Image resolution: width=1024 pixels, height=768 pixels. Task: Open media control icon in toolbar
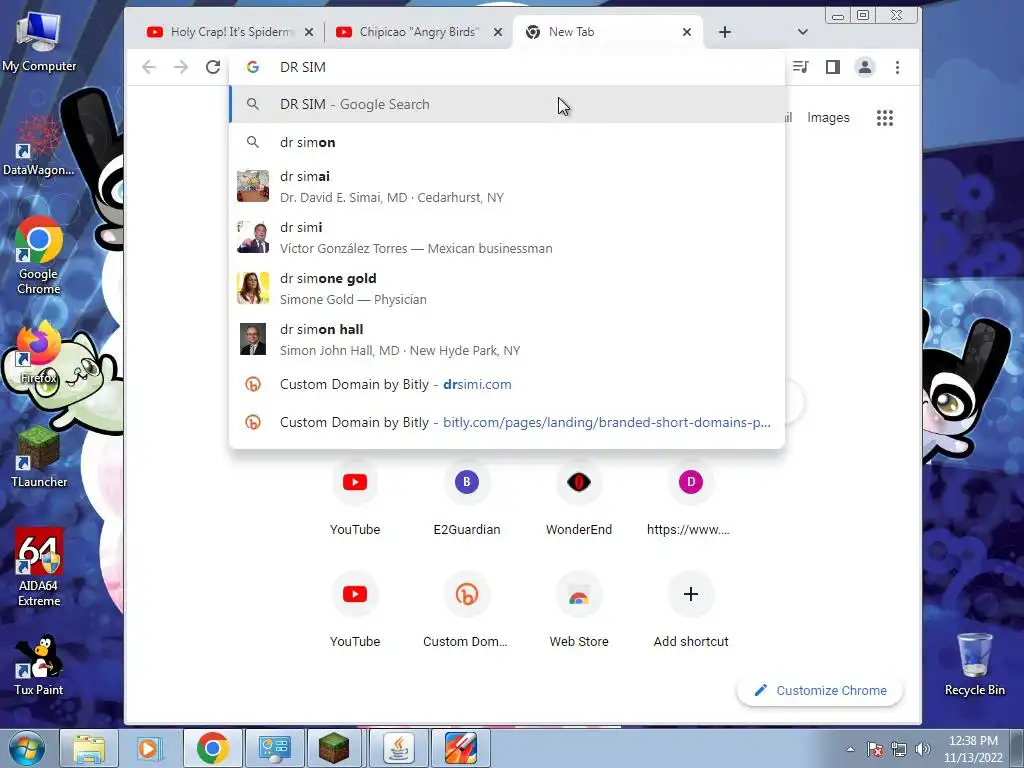[800, 67]
